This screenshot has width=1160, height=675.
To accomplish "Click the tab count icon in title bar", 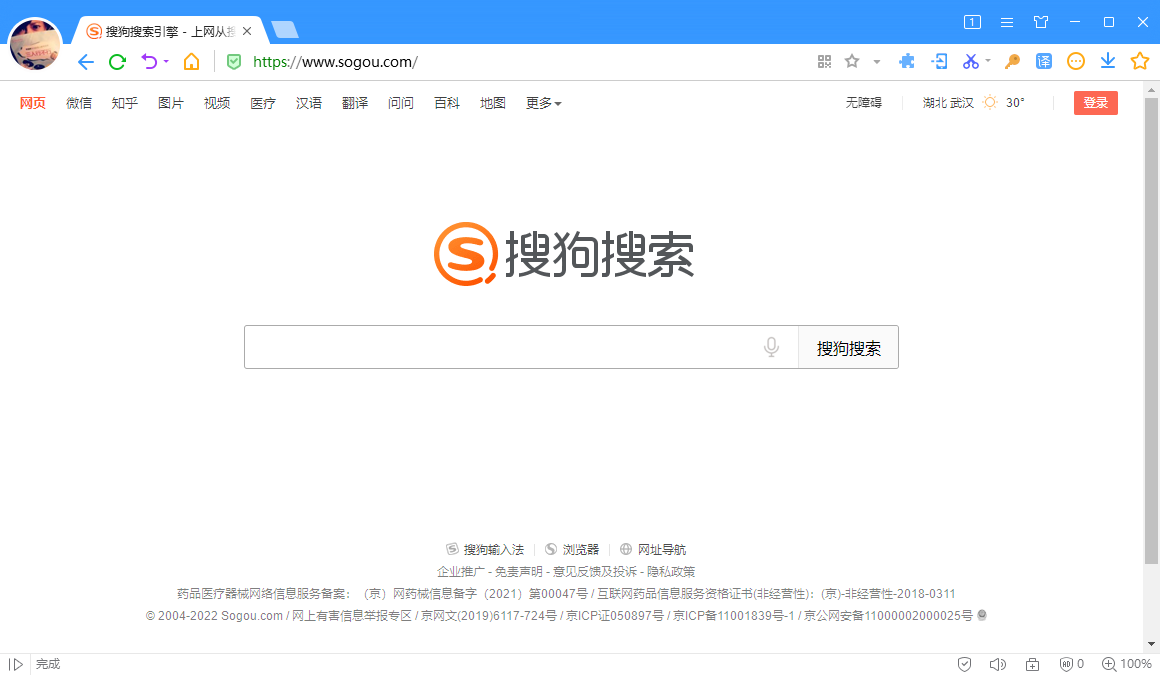I will (972, 22).
